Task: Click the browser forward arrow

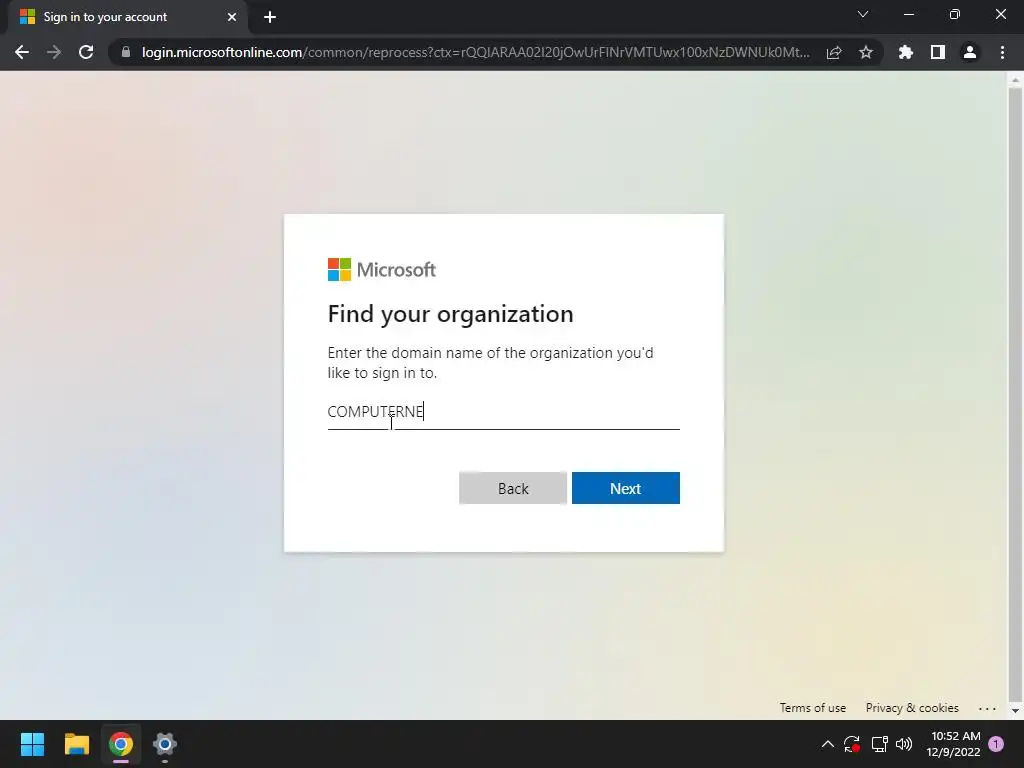Action: click(x=54, y=52)
